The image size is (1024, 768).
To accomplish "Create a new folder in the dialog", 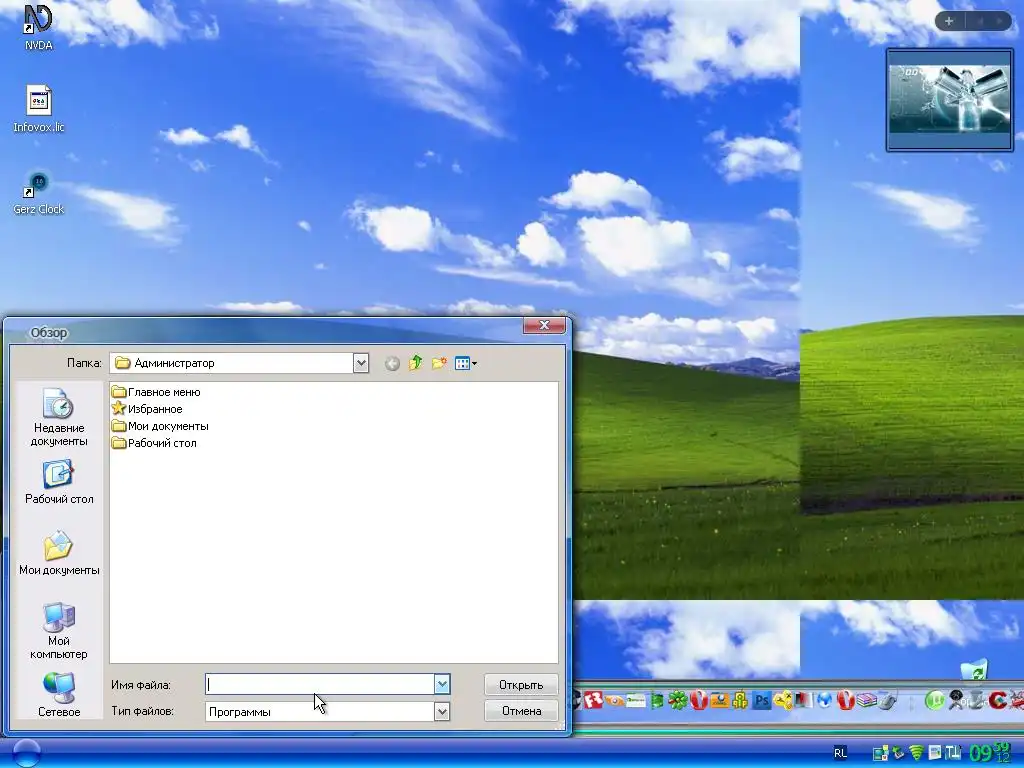I will 439,363.
